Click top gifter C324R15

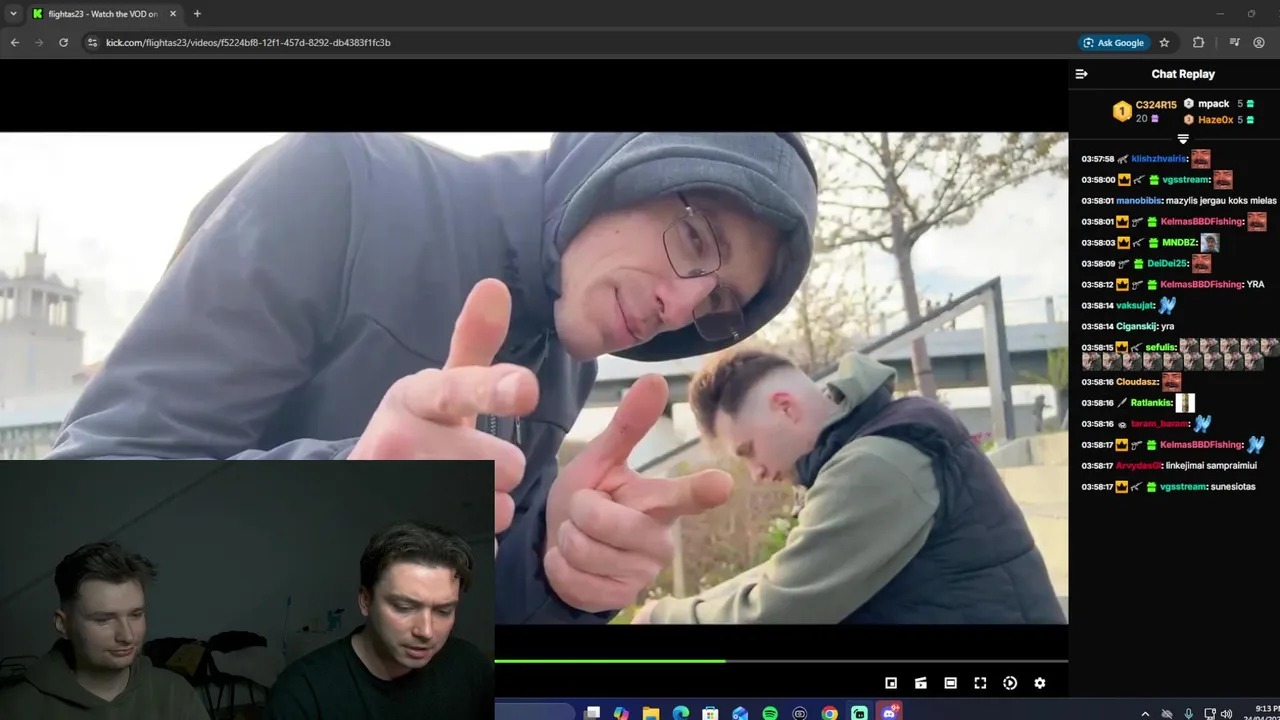(1156, 105)
